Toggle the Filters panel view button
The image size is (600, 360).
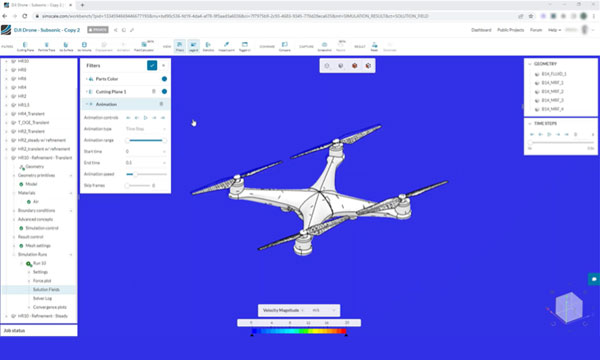(179, 47)
